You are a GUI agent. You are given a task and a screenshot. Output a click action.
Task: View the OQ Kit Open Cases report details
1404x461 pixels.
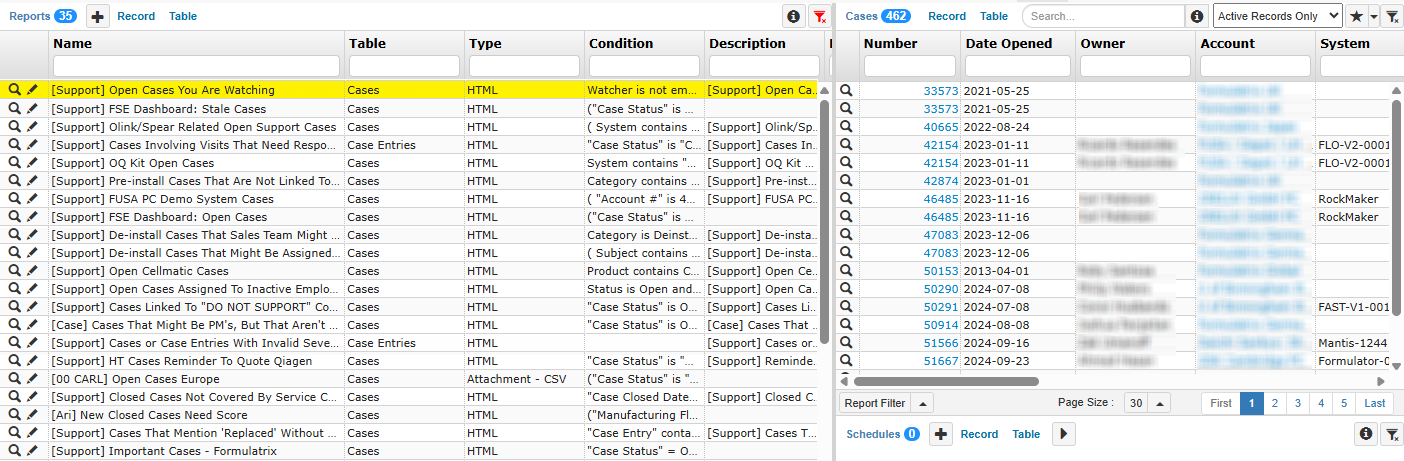coord(14,163)
